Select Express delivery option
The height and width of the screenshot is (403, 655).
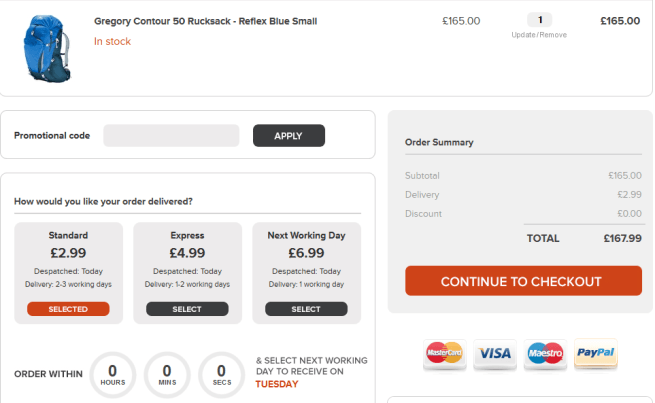click(x=187, y=309)
